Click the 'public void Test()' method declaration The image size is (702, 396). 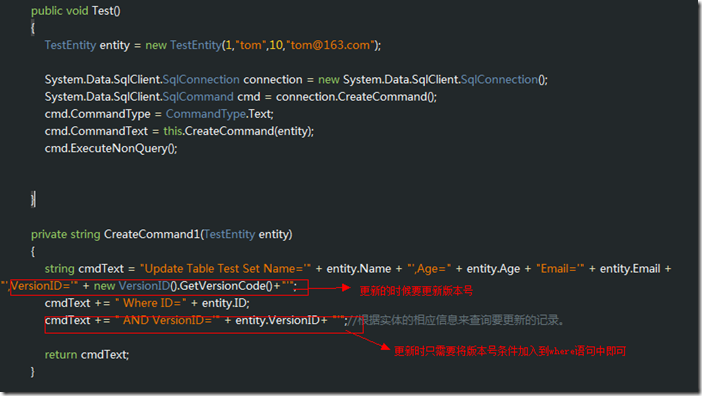76,11
